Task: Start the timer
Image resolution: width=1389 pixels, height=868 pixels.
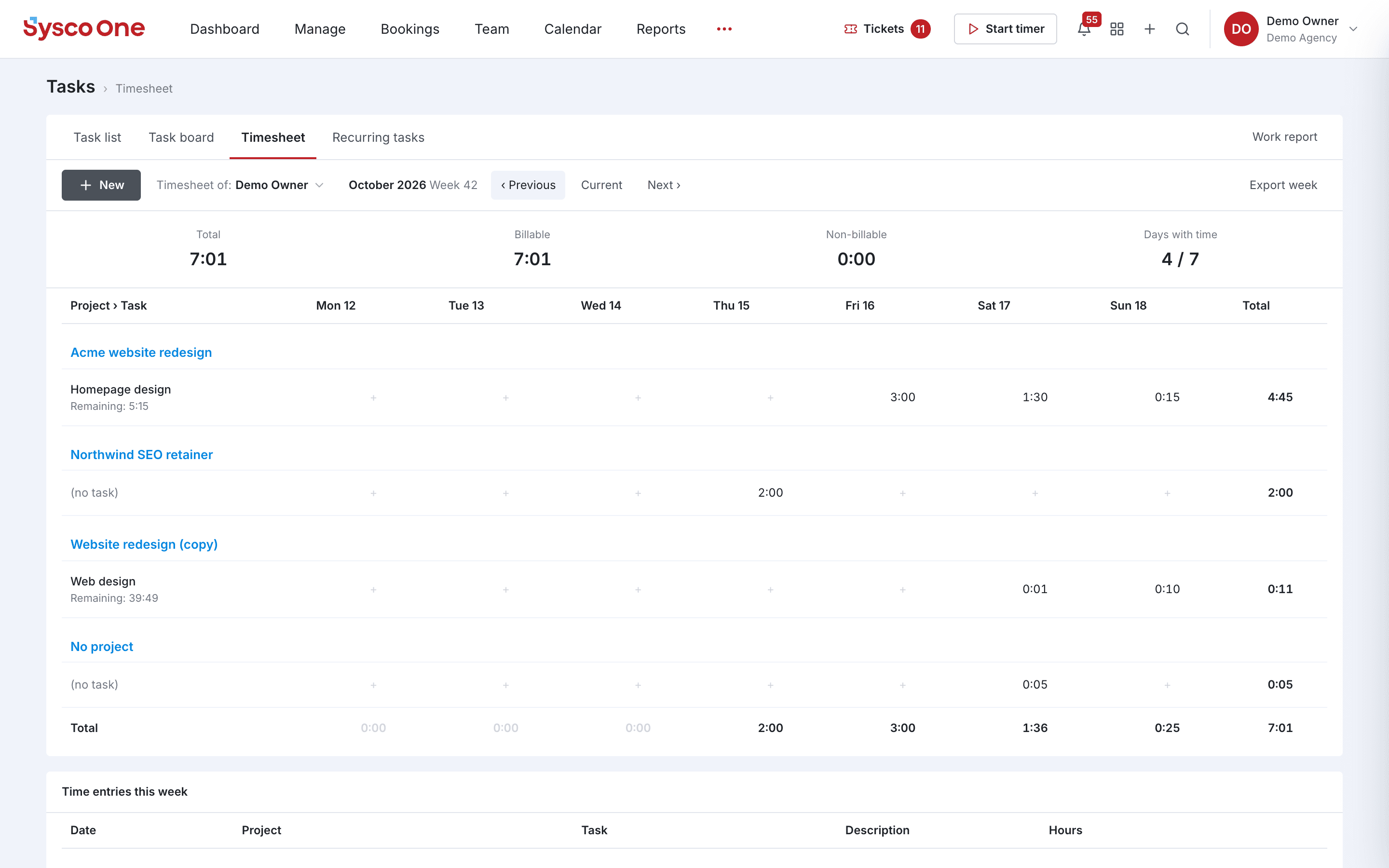Action: [x=1005, y=29]
